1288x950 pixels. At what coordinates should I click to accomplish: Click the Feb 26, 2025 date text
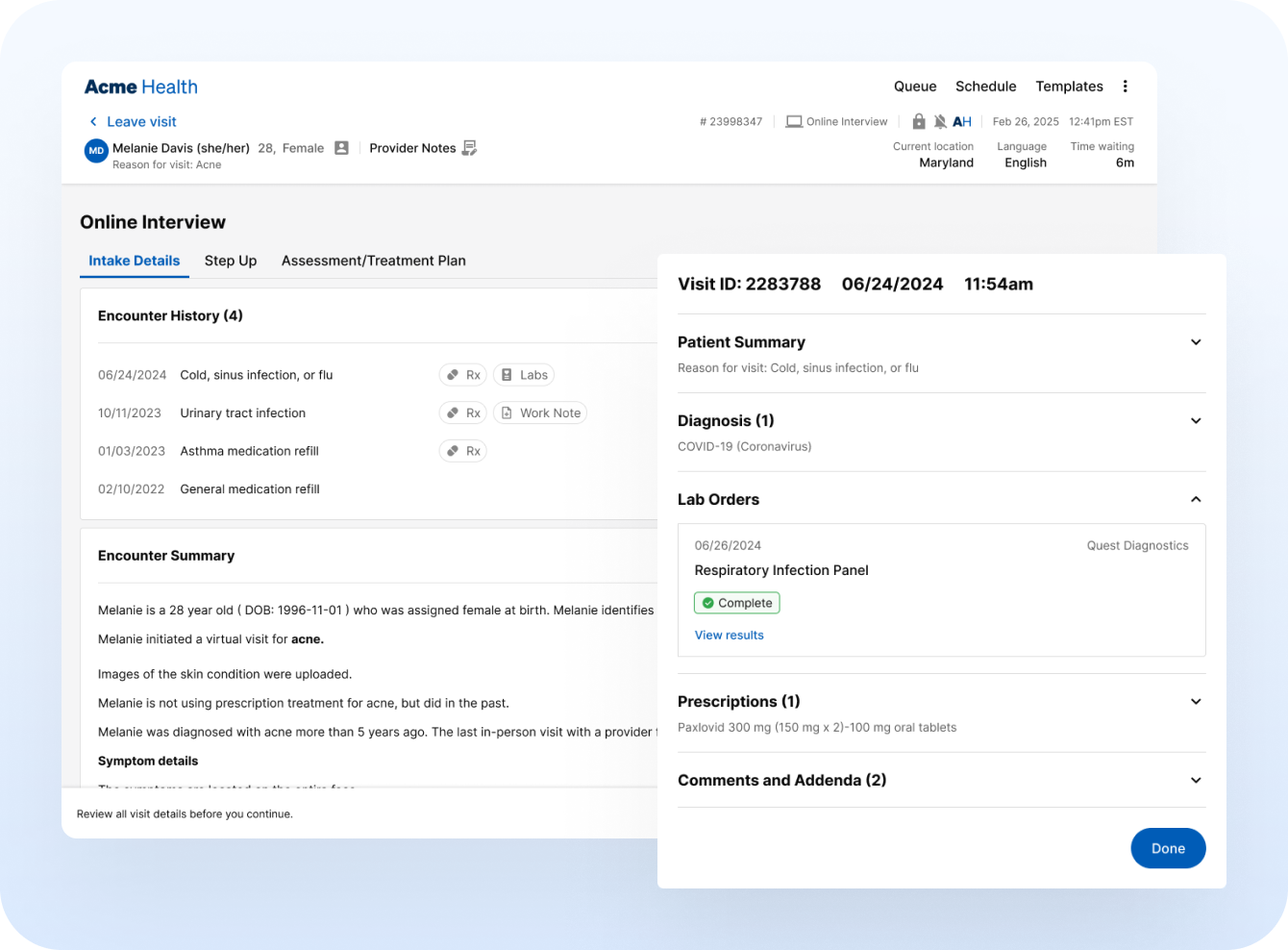1026,122
